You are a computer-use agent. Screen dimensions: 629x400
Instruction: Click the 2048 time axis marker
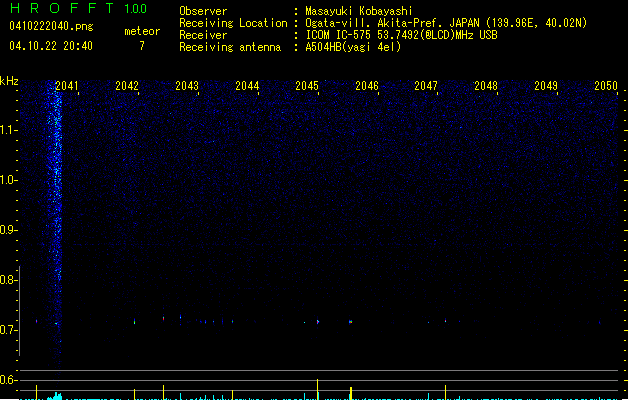pos(486,86)
